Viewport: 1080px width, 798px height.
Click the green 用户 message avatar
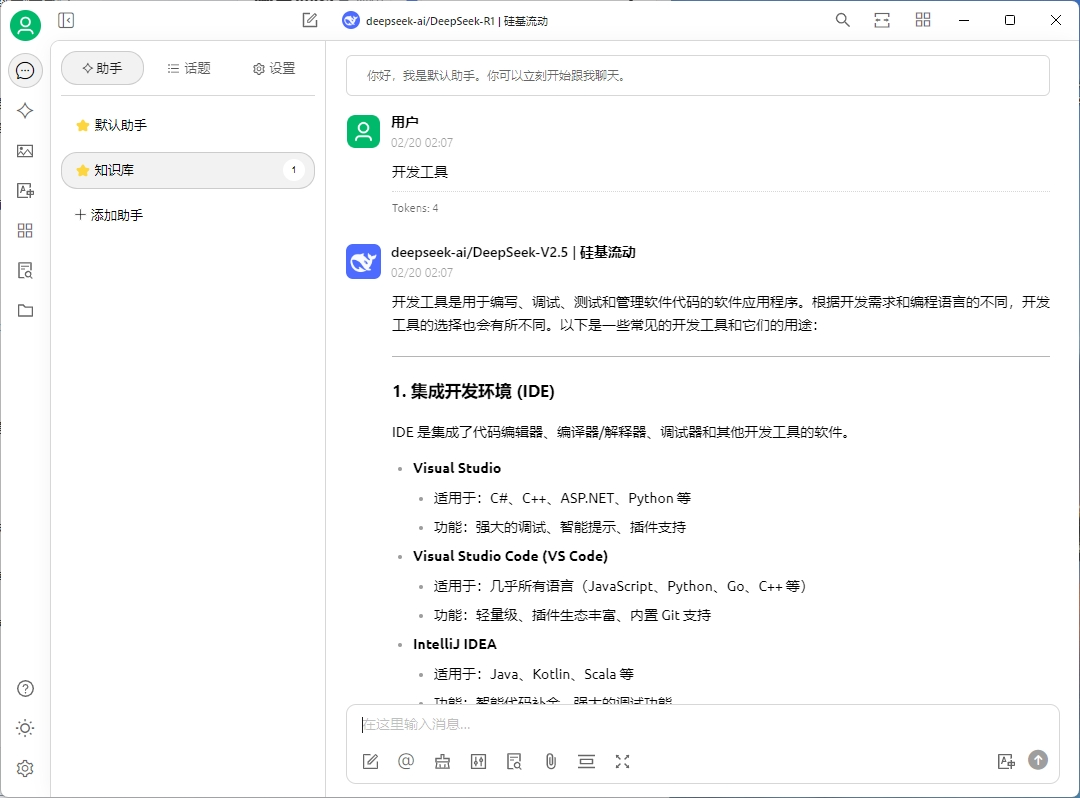pyautogui.click(x=364, y=132)
